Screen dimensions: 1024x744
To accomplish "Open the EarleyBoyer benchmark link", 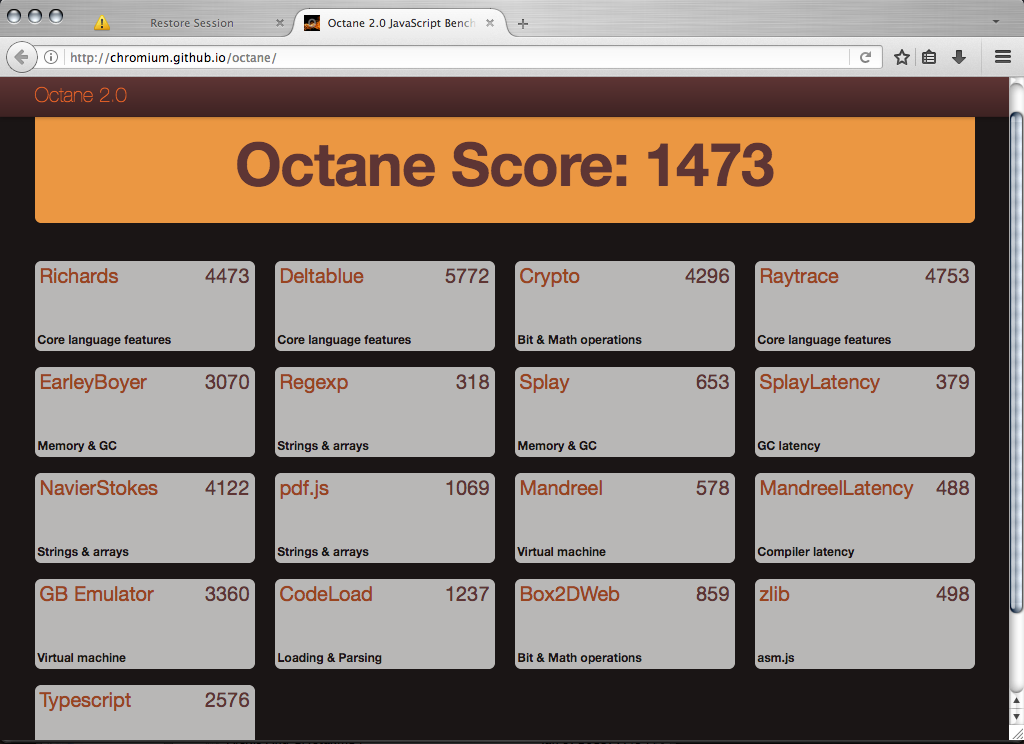I will pos(93,382).
